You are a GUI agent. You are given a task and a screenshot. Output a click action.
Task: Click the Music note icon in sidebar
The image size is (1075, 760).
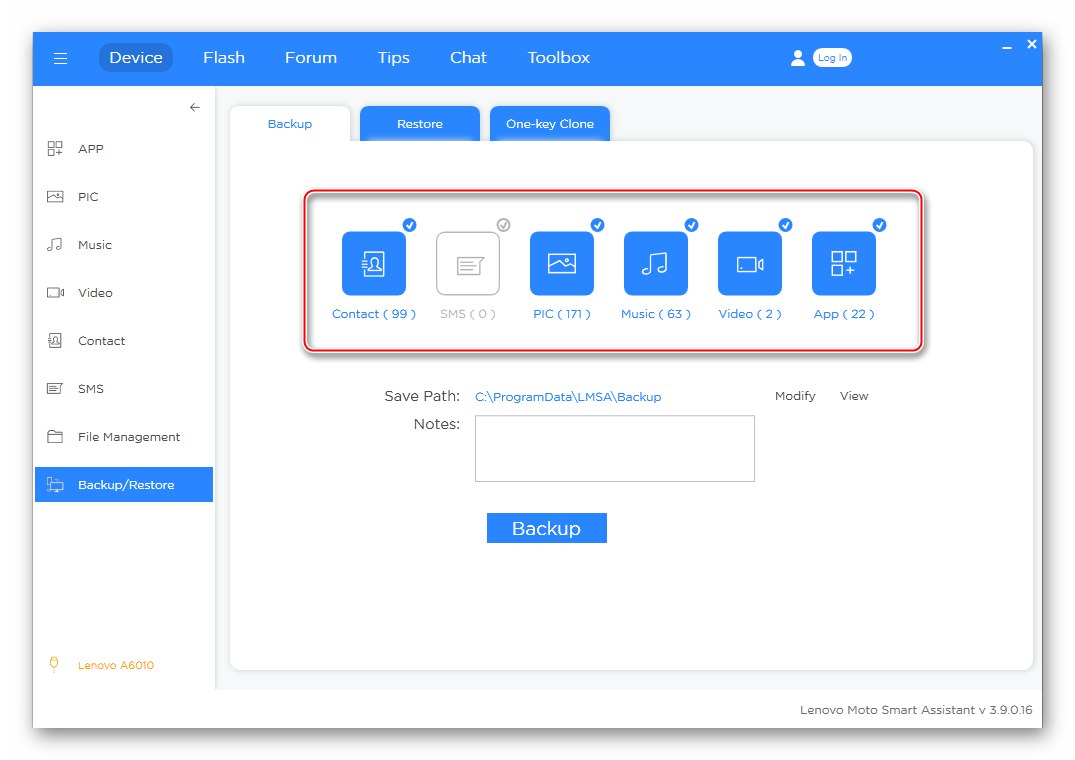[x=55, y=245]
